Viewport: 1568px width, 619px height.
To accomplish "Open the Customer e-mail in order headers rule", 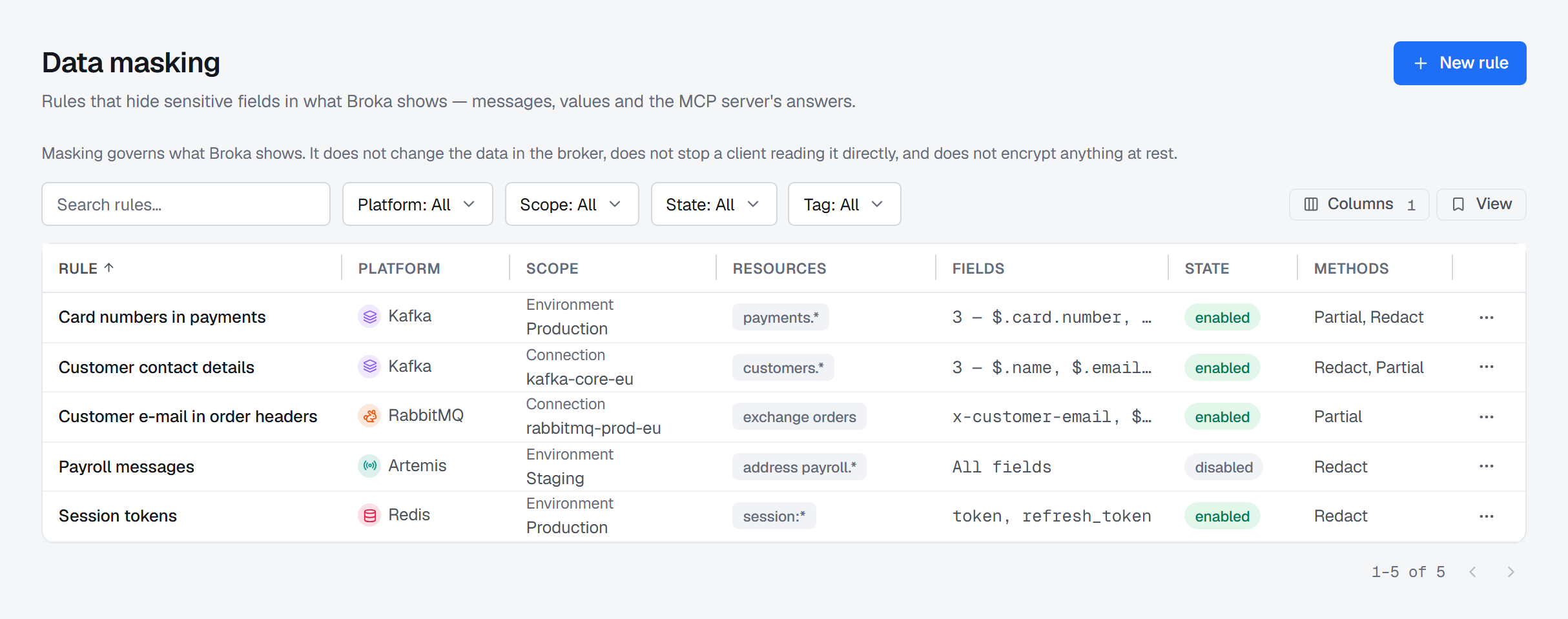I will point(188,417).
